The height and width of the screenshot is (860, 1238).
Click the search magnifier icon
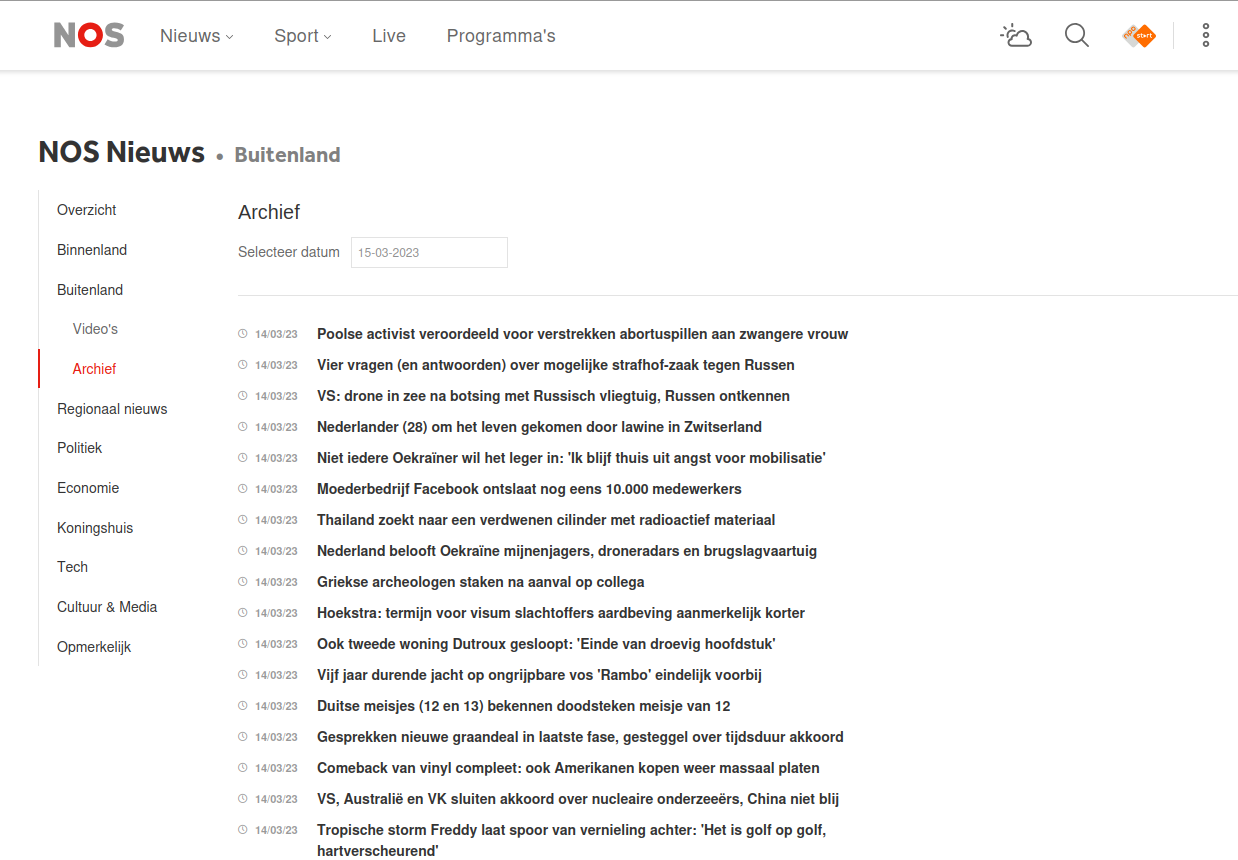[x=1077, y=36]
